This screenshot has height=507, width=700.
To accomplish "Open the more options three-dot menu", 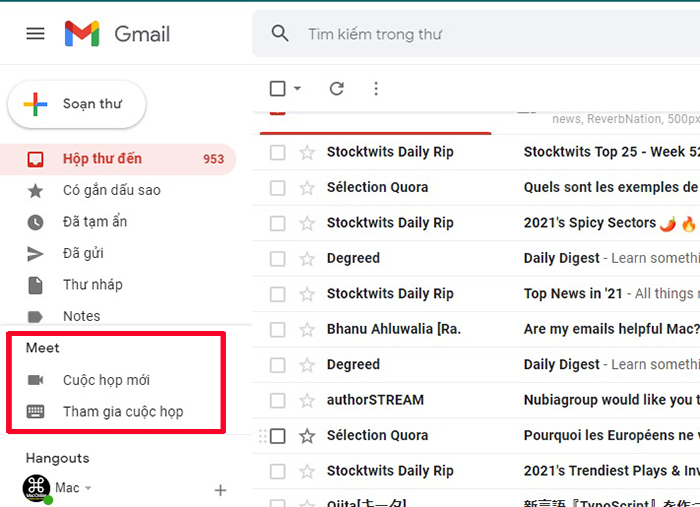I will tap(376, 88).
